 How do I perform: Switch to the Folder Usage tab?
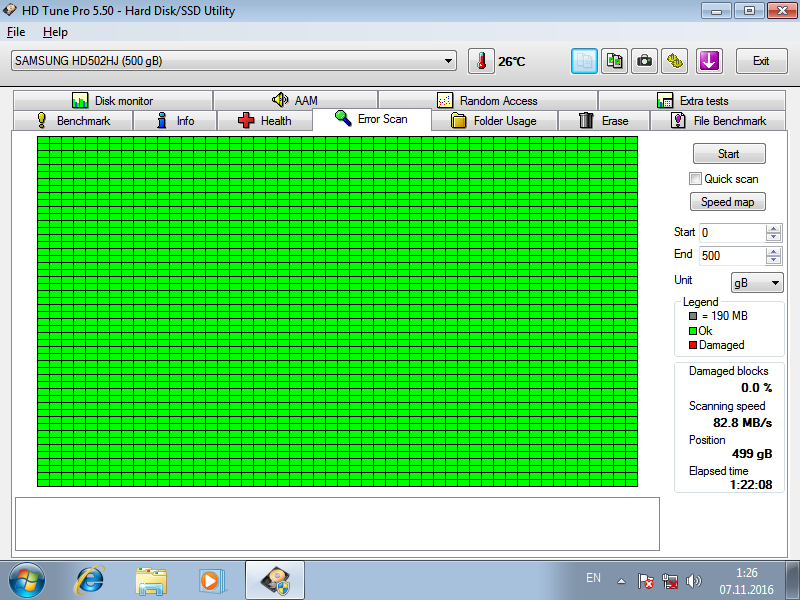494,121
